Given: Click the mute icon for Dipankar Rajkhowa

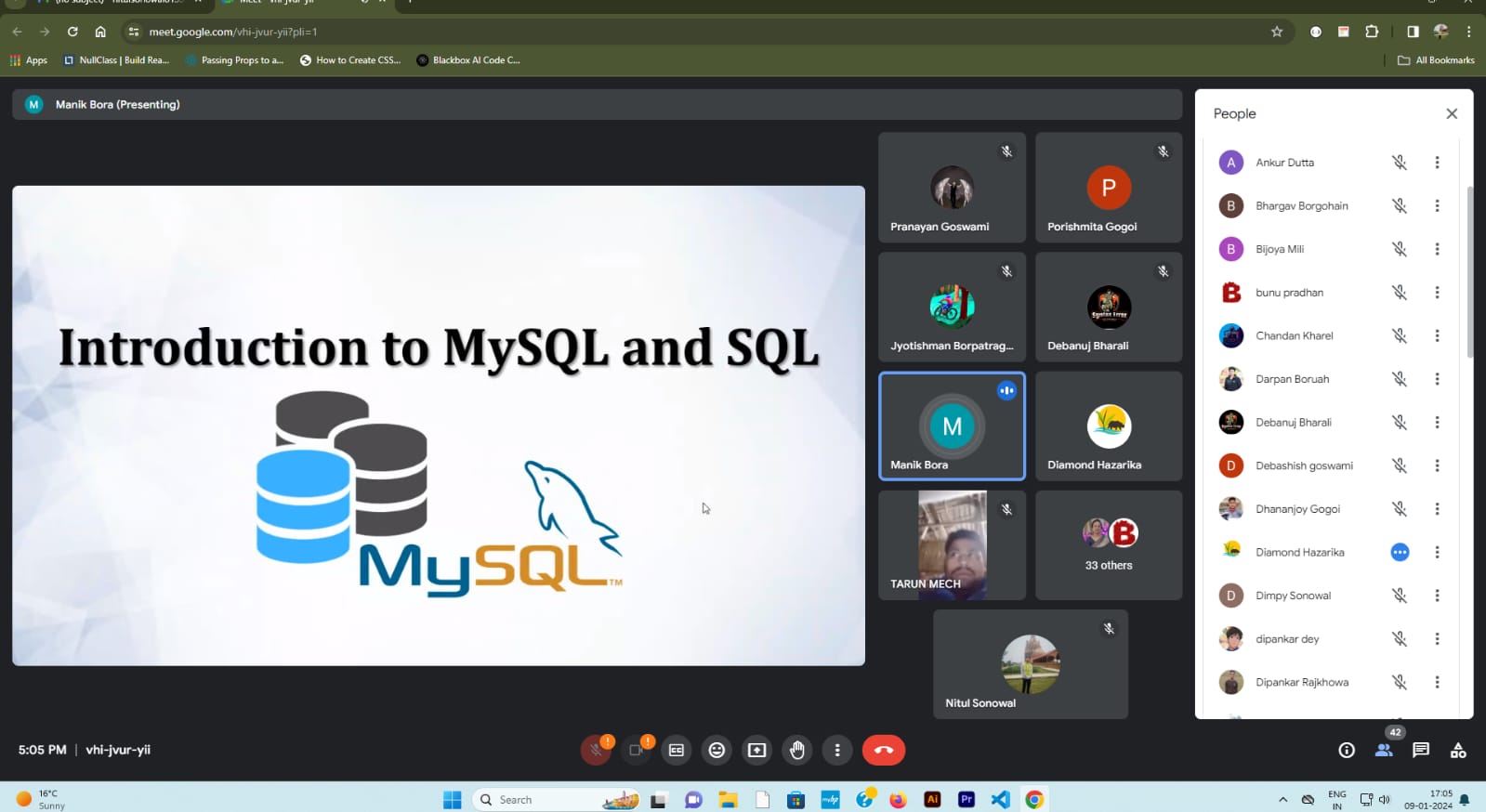Looking at the screenshot, I should coord(1400,682).
